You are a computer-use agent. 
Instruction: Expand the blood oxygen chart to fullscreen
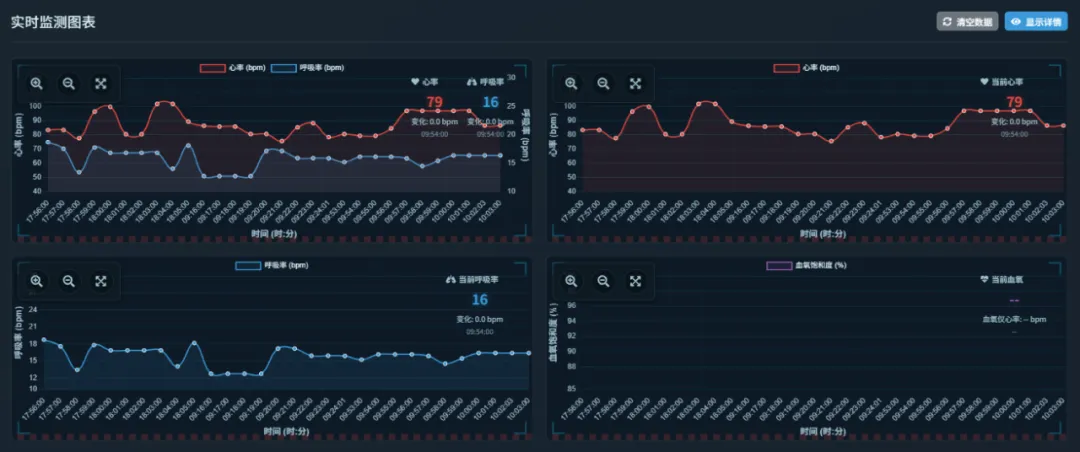[635, 282]
